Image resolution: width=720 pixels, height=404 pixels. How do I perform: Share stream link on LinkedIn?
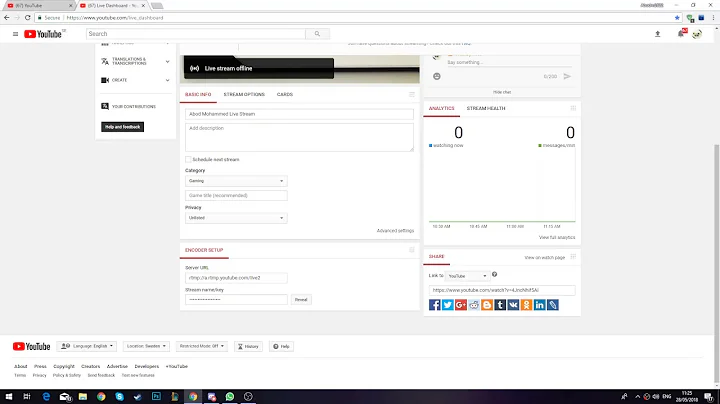(540, 305)
